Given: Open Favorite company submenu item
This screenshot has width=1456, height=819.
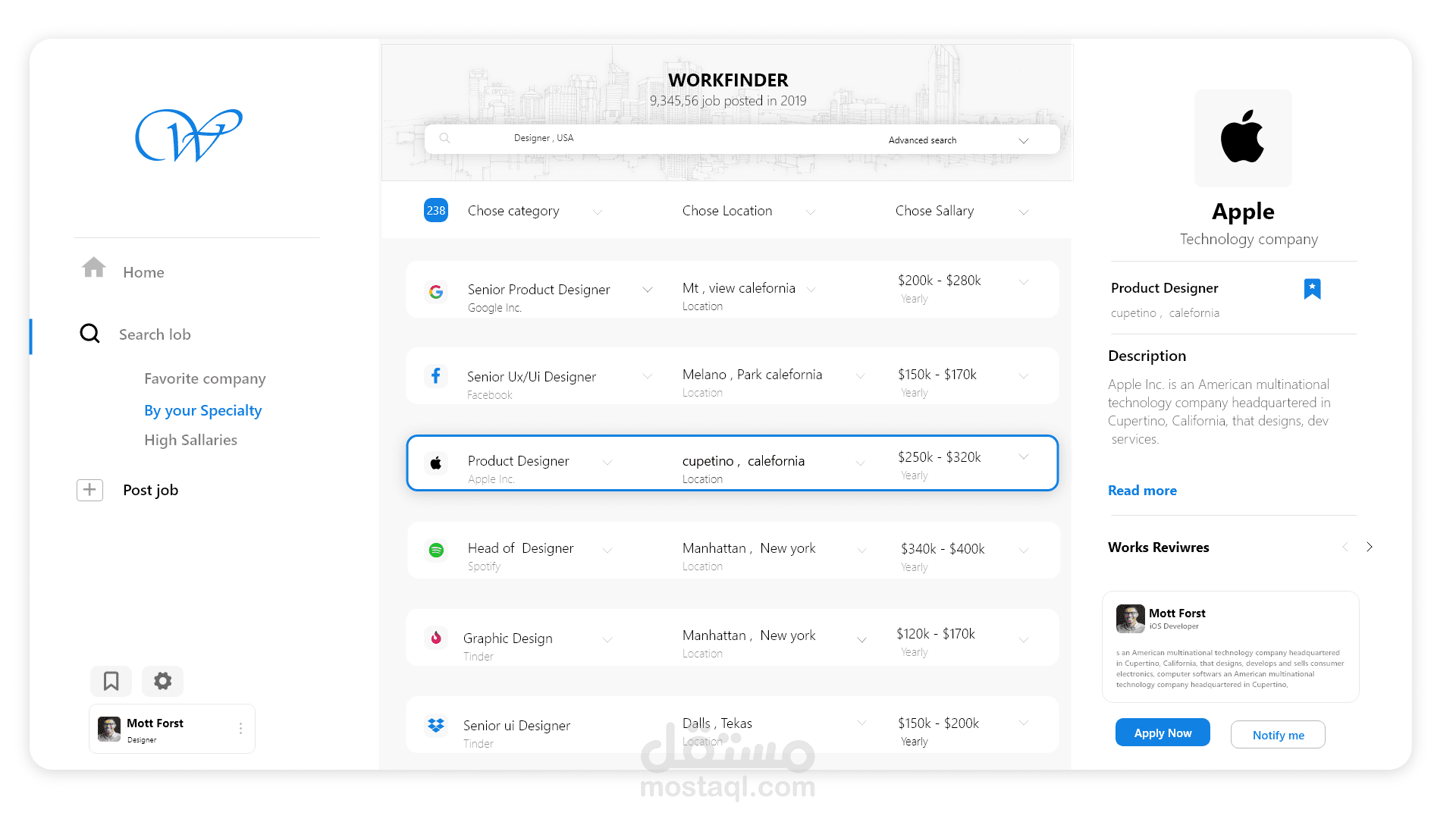Looking at the screenshot, I should (x=205, y=378).
